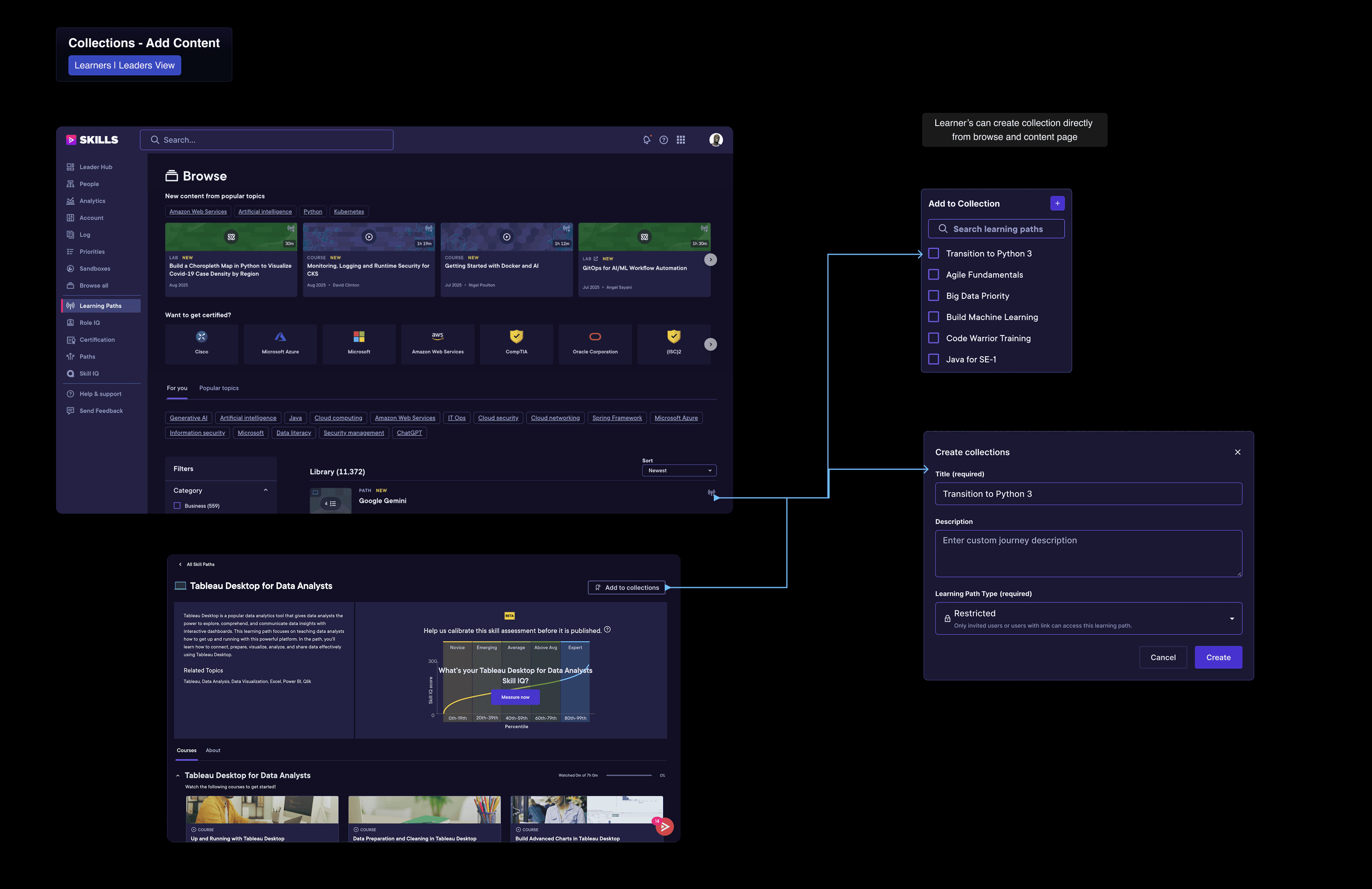Click the watched progress bar
The width and height of the screenshot is (1372, 889).
pos(629,775)
